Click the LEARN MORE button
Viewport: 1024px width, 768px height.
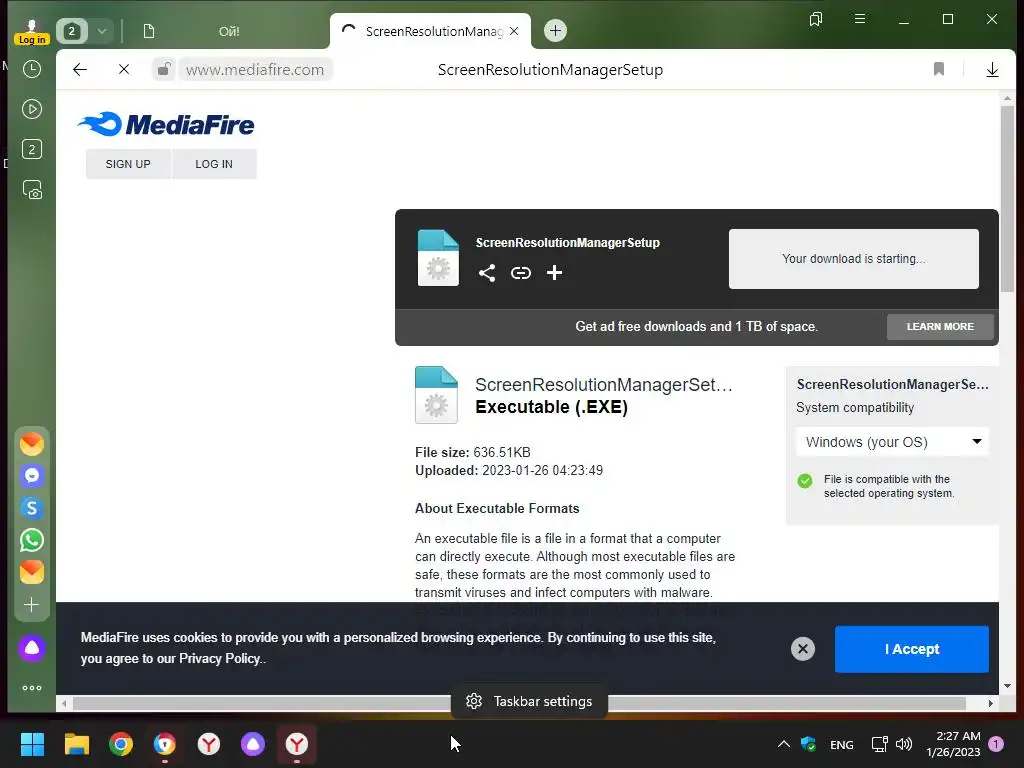[940, 327]
